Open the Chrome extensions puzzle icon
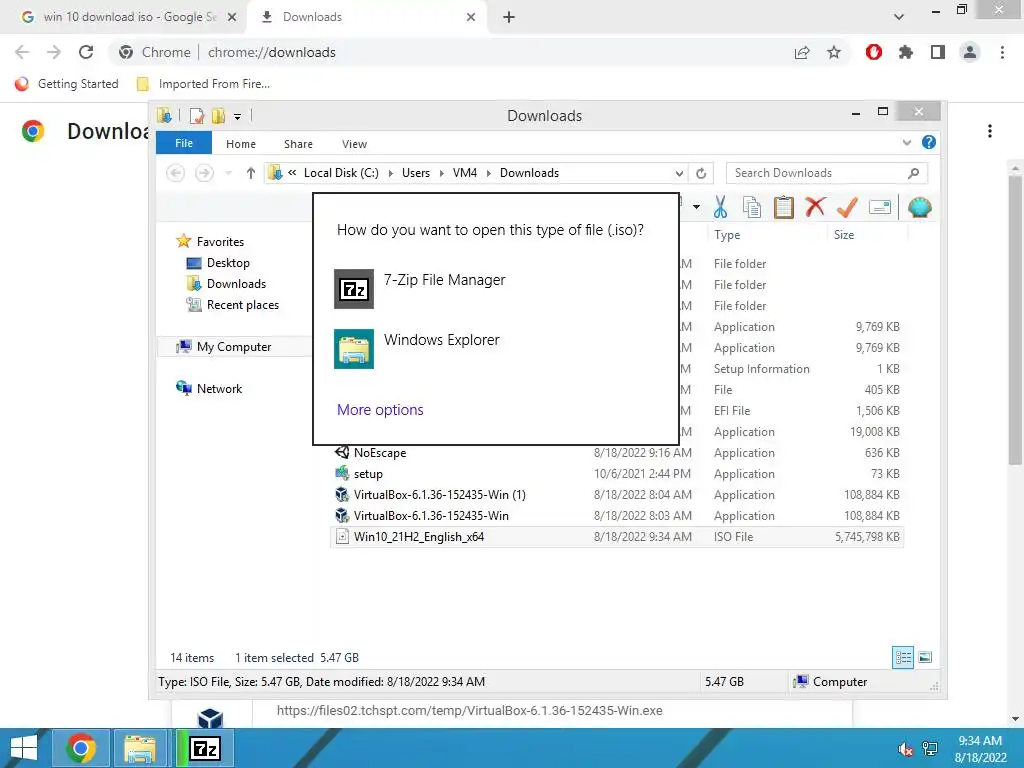Image resolution: width=1024 pixels, height=768 pixels. pos(906,52)
